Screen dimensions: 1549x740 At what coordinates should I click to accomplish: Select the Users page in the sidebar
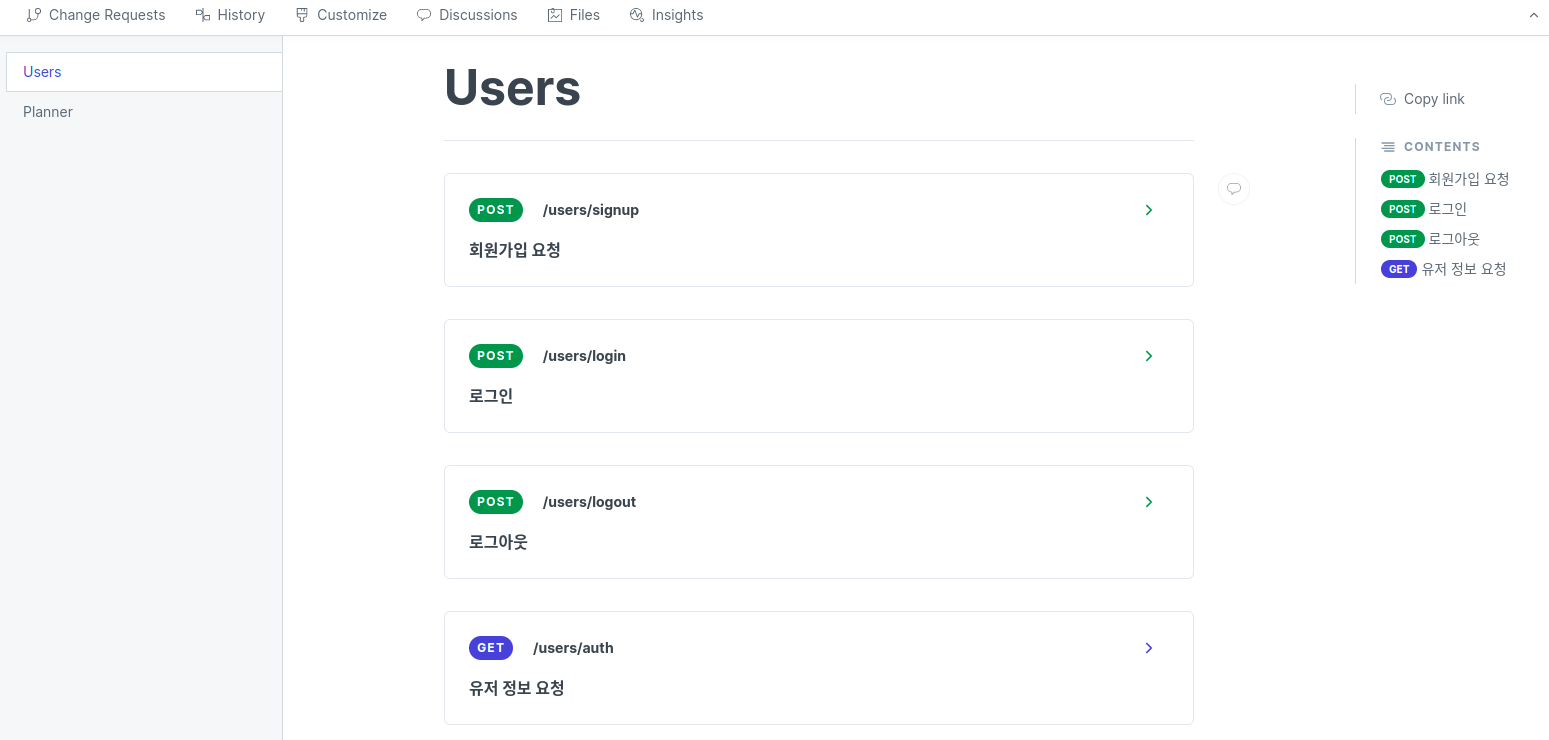41,71
